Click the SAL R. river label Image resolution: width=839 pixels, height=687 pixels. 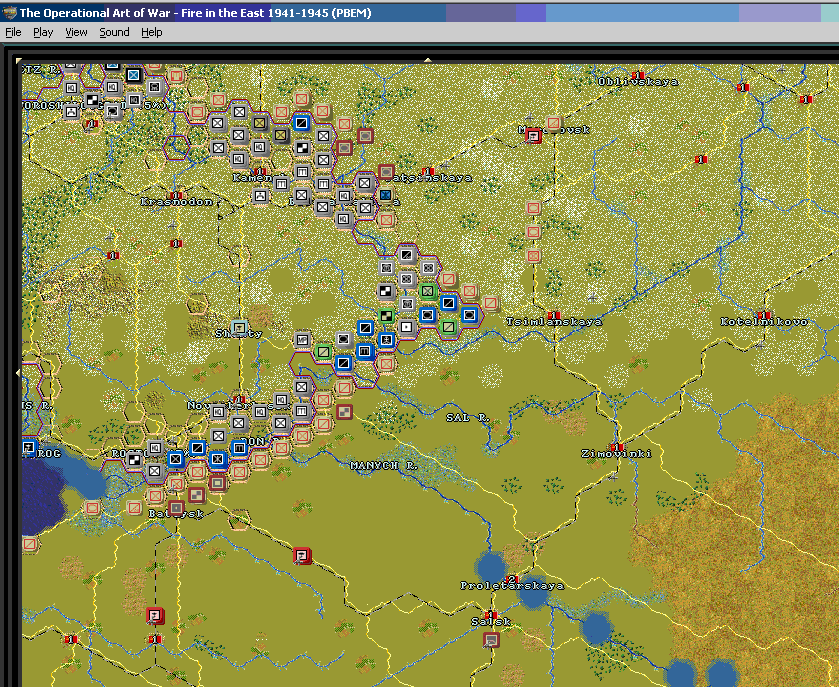pos(468,417)
